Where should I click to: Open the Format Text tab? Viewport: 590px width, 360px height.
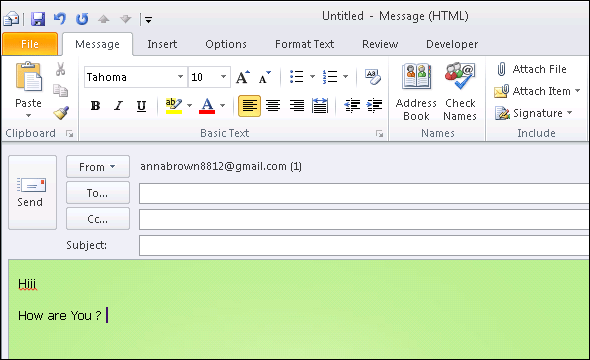tap(304, 44)
